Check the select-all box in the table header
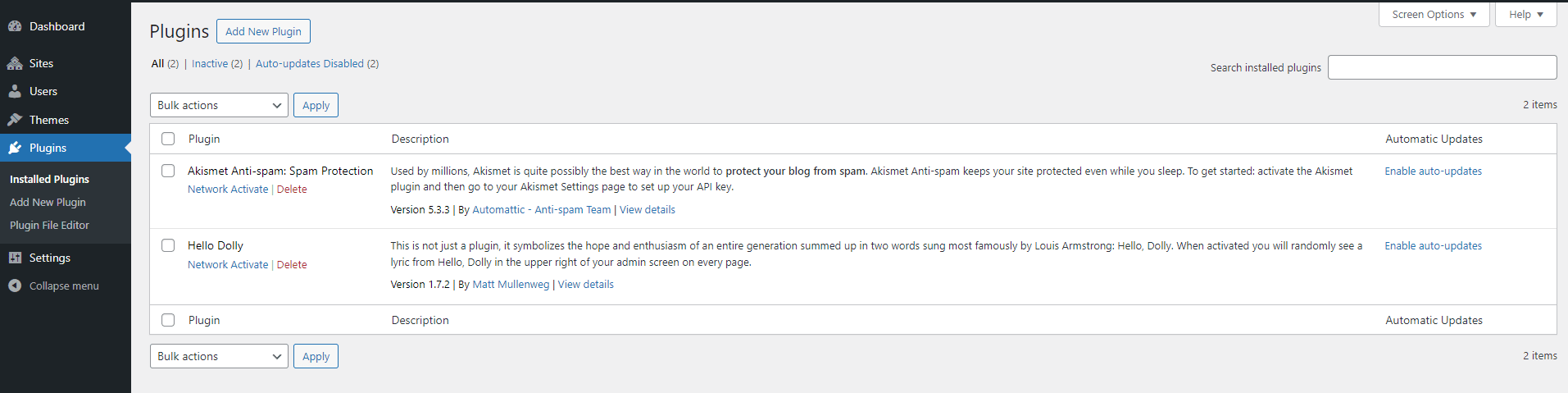Image resolution: width=1568 pixels, height=393 pixels. pos(168,139)
